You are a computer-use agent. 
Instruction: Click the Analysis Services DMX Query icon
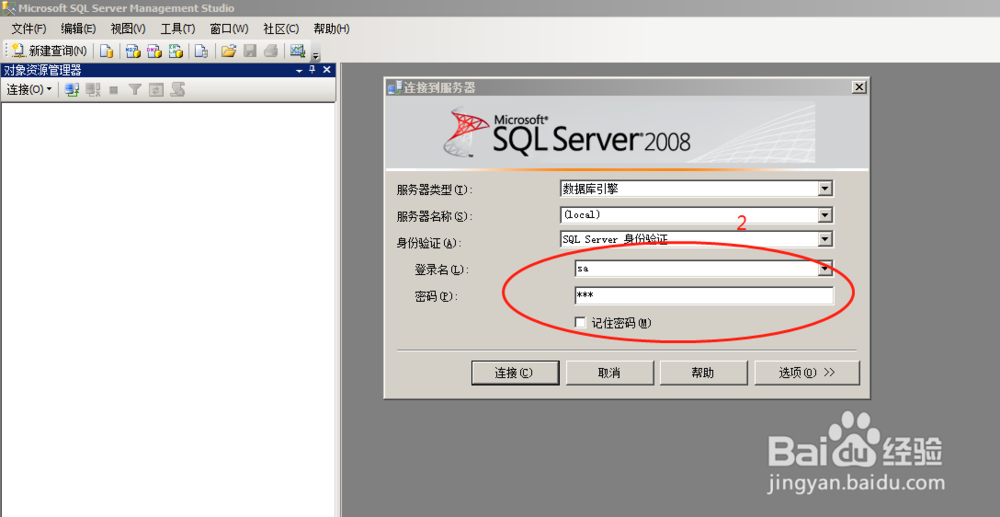[x=154, y=51]
